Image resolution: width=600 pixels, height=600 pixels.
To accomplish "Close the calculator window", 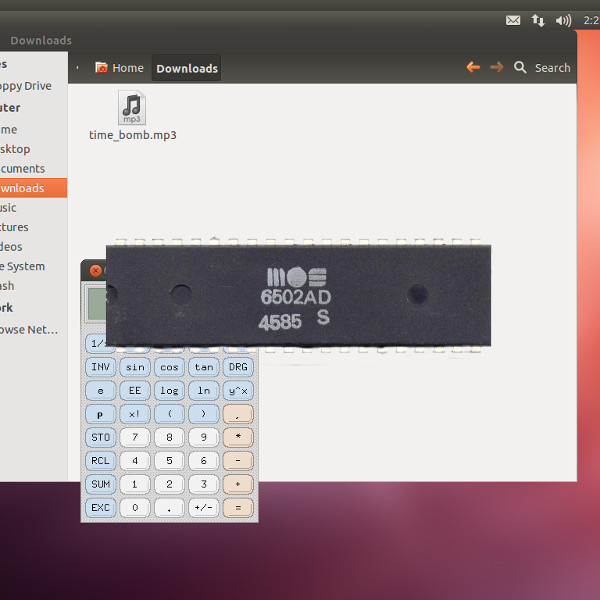I will [96, 270].
